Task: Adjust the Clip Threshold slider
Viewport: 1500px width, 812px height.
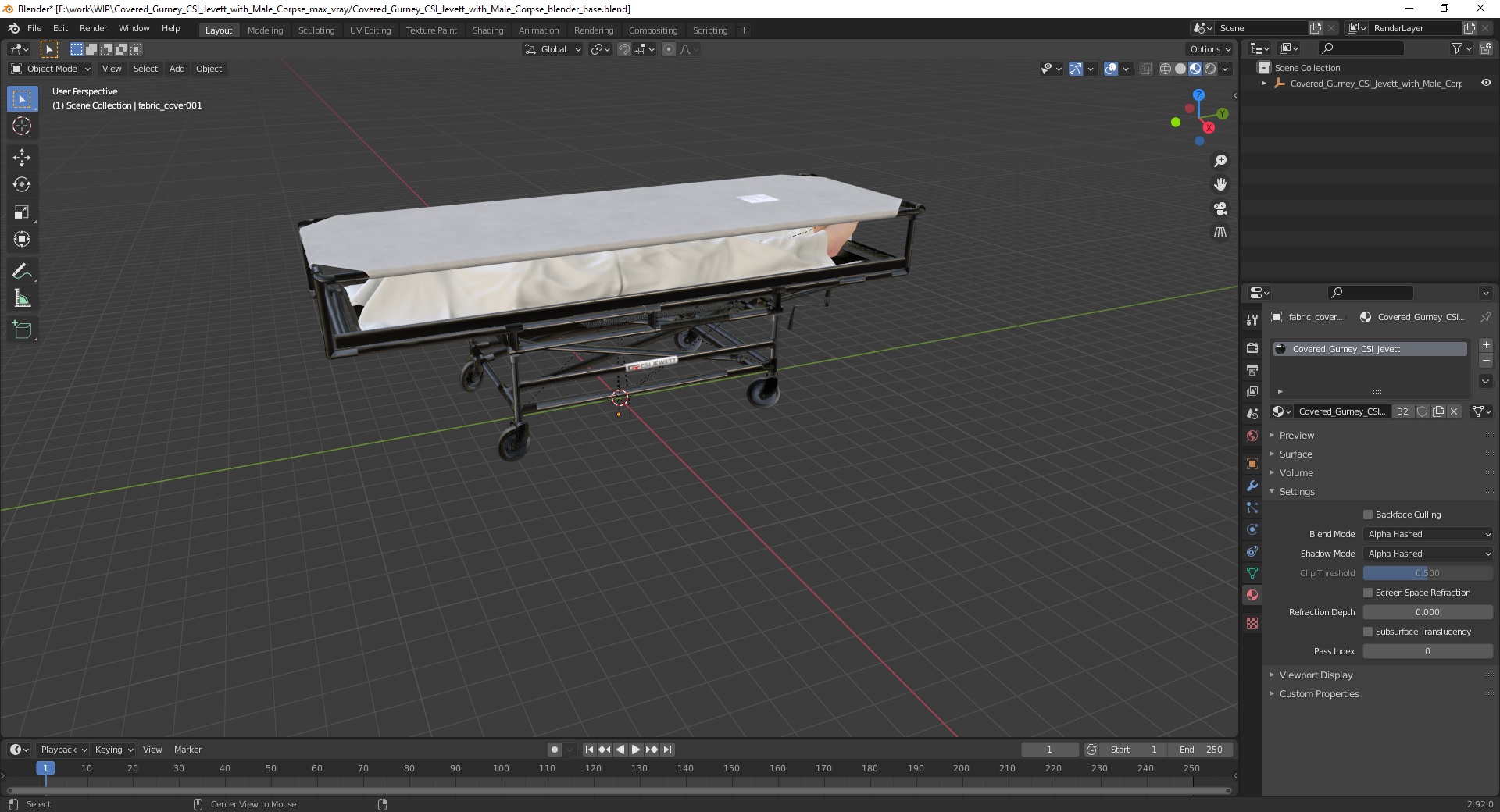Action: point(1428,573)
